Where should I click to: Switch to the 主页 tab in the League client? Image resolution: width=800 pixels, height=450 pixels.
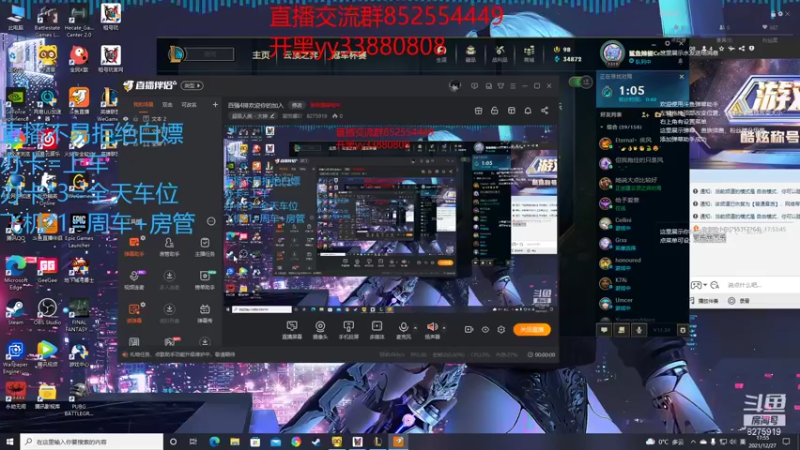pos(261,55)
